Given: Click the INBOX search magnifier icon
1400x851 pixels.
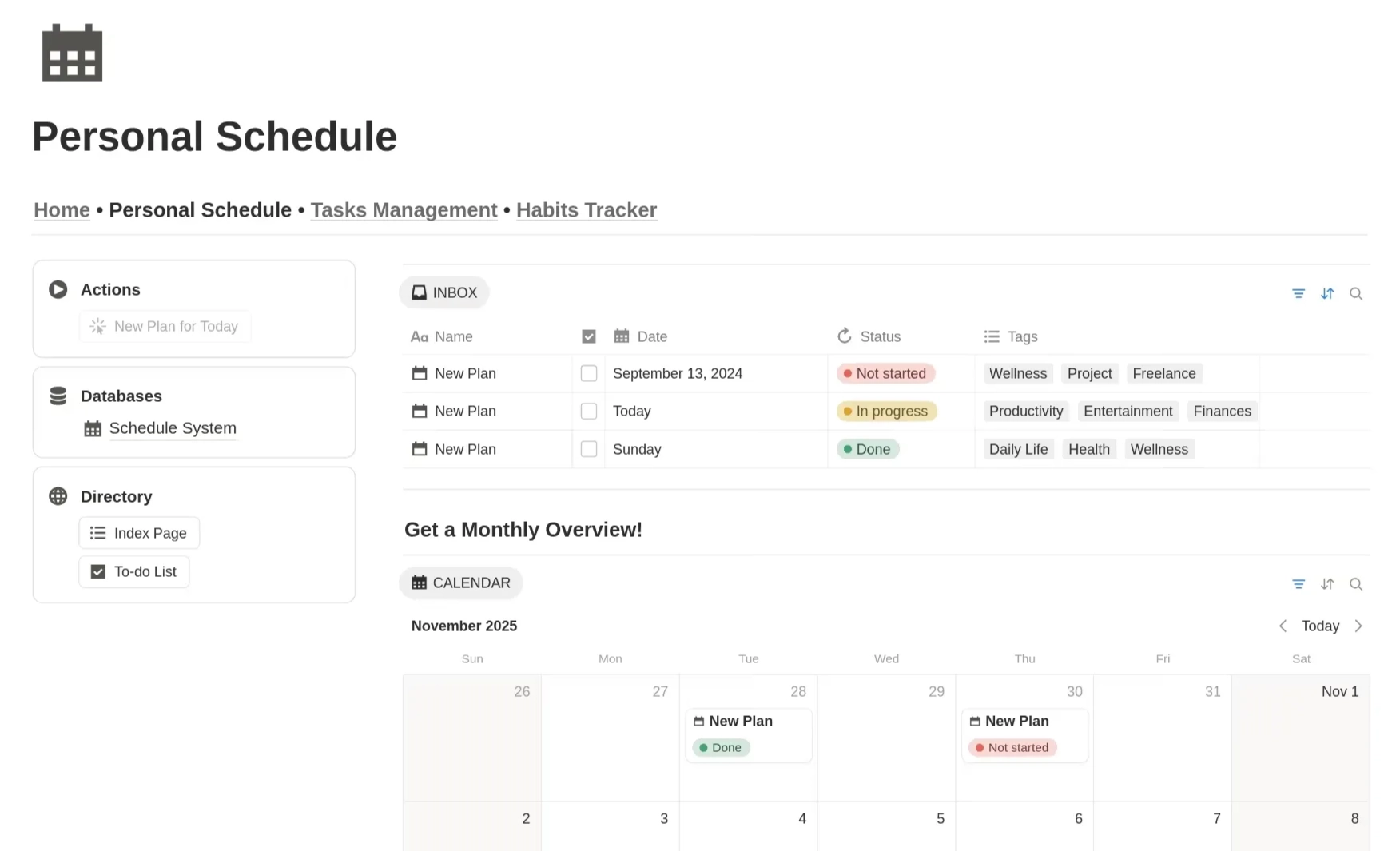Looking at the screenshot, I should point(1356,294).
